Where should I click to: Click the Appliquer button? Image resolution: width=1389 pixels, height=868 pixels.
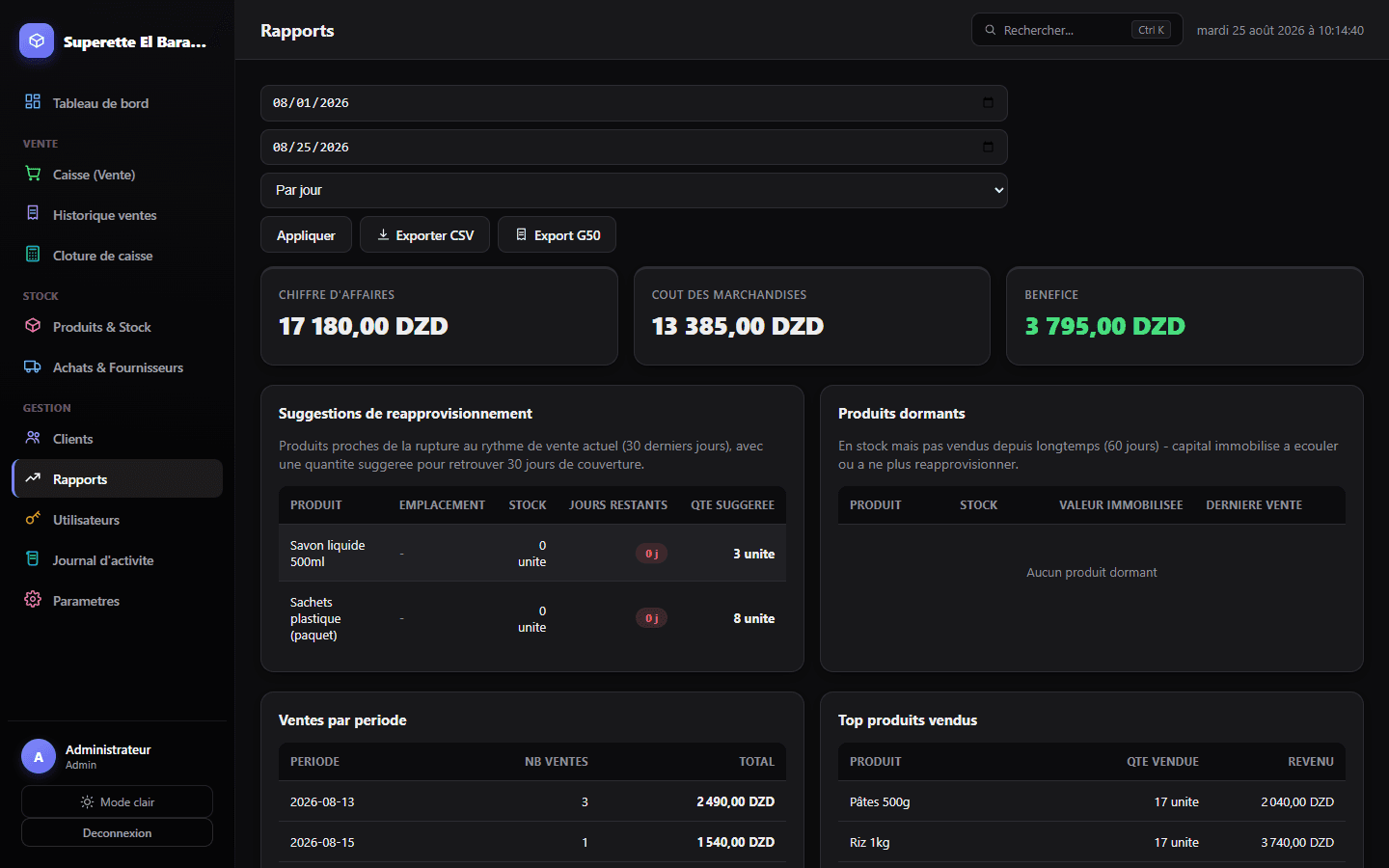click(306, 234)
